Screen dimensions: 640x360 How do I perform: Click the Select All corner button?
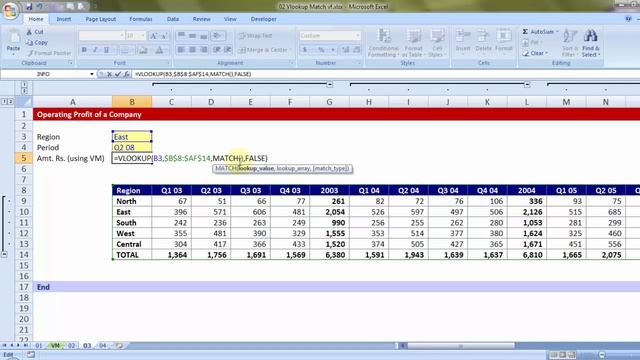point(24,102)
